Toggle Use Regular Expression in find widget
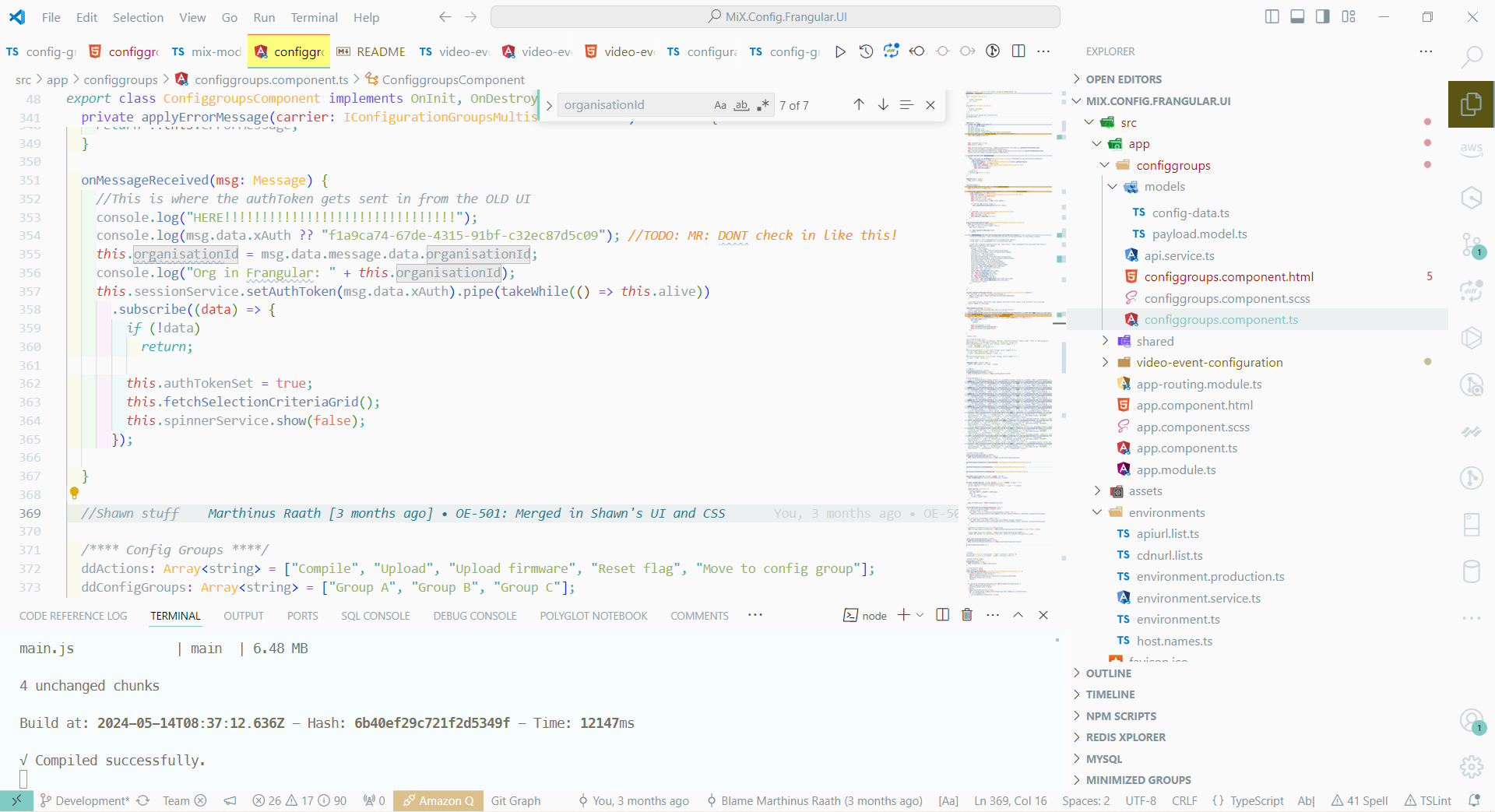This screenshot has width=1495, height=812. click(x=763, y=105)
